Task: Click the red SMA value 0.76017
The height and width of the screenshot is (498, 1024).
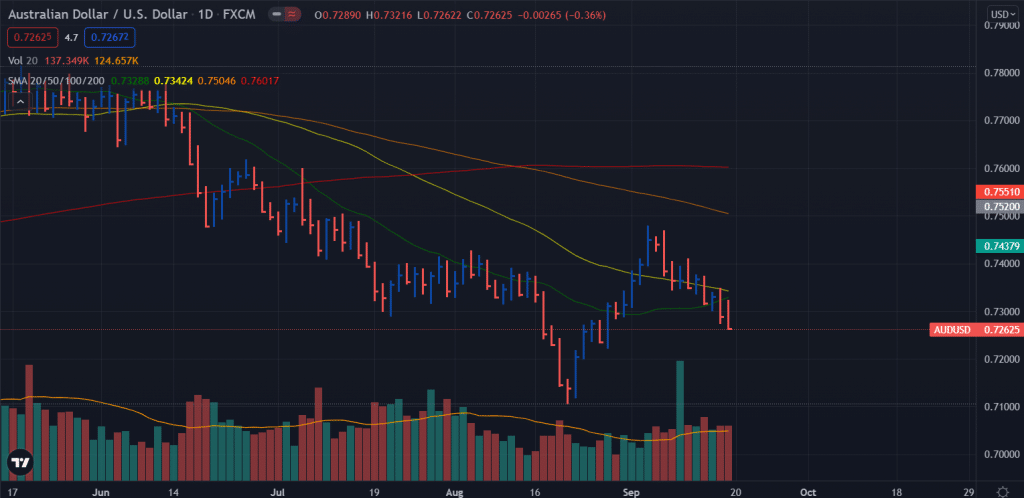Action: point(260,81)
